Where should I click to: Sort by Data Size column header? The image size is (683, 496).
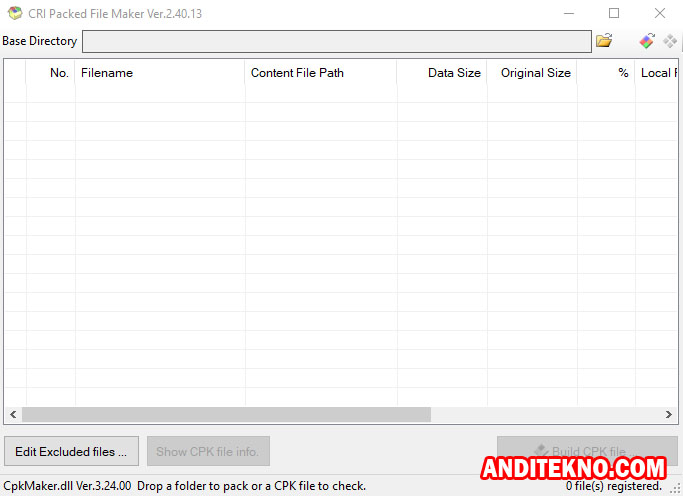[442, 73]
